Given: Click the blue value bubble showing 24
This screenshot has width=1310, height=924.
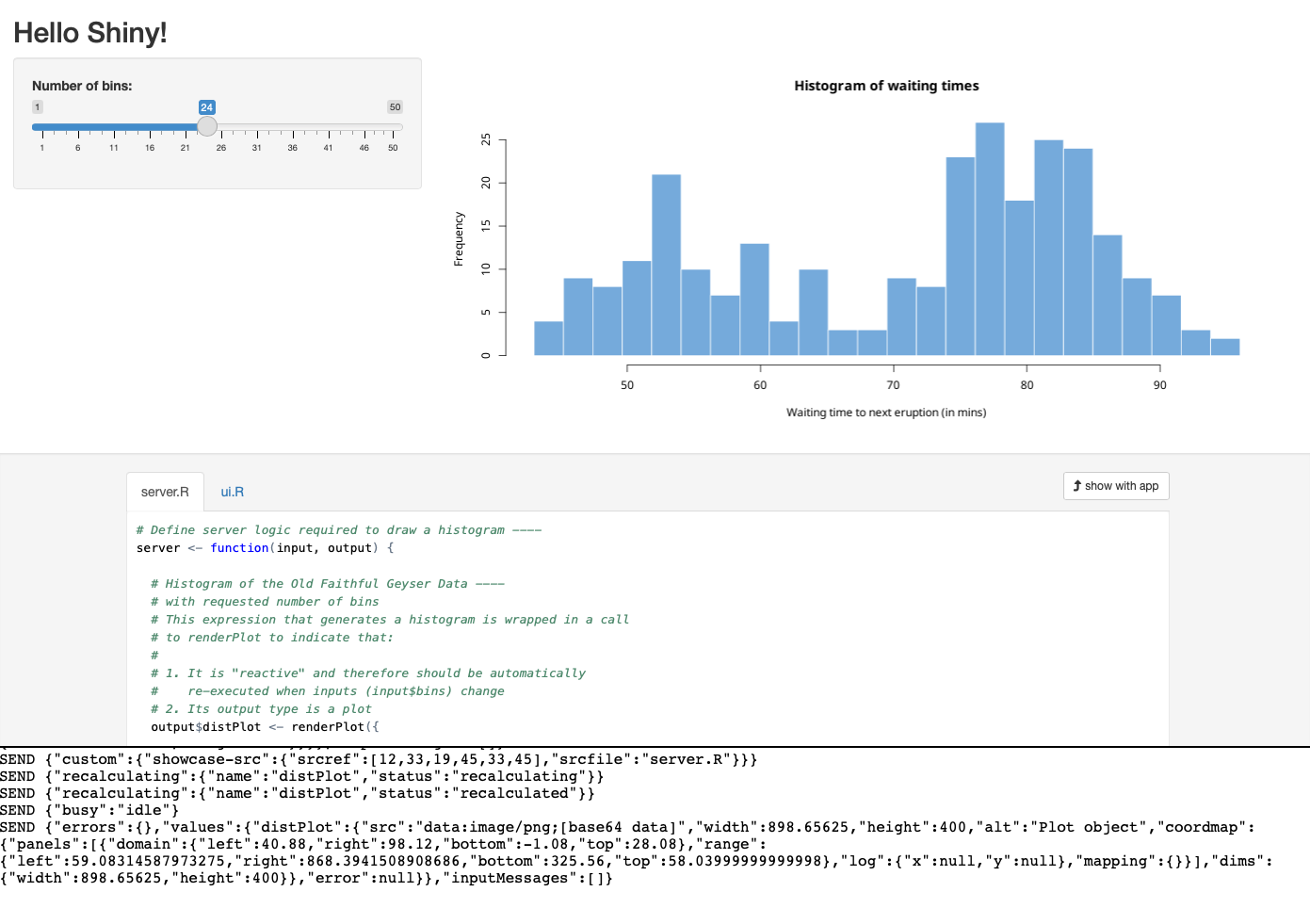Looking at the screenshot, I should 207,107.
